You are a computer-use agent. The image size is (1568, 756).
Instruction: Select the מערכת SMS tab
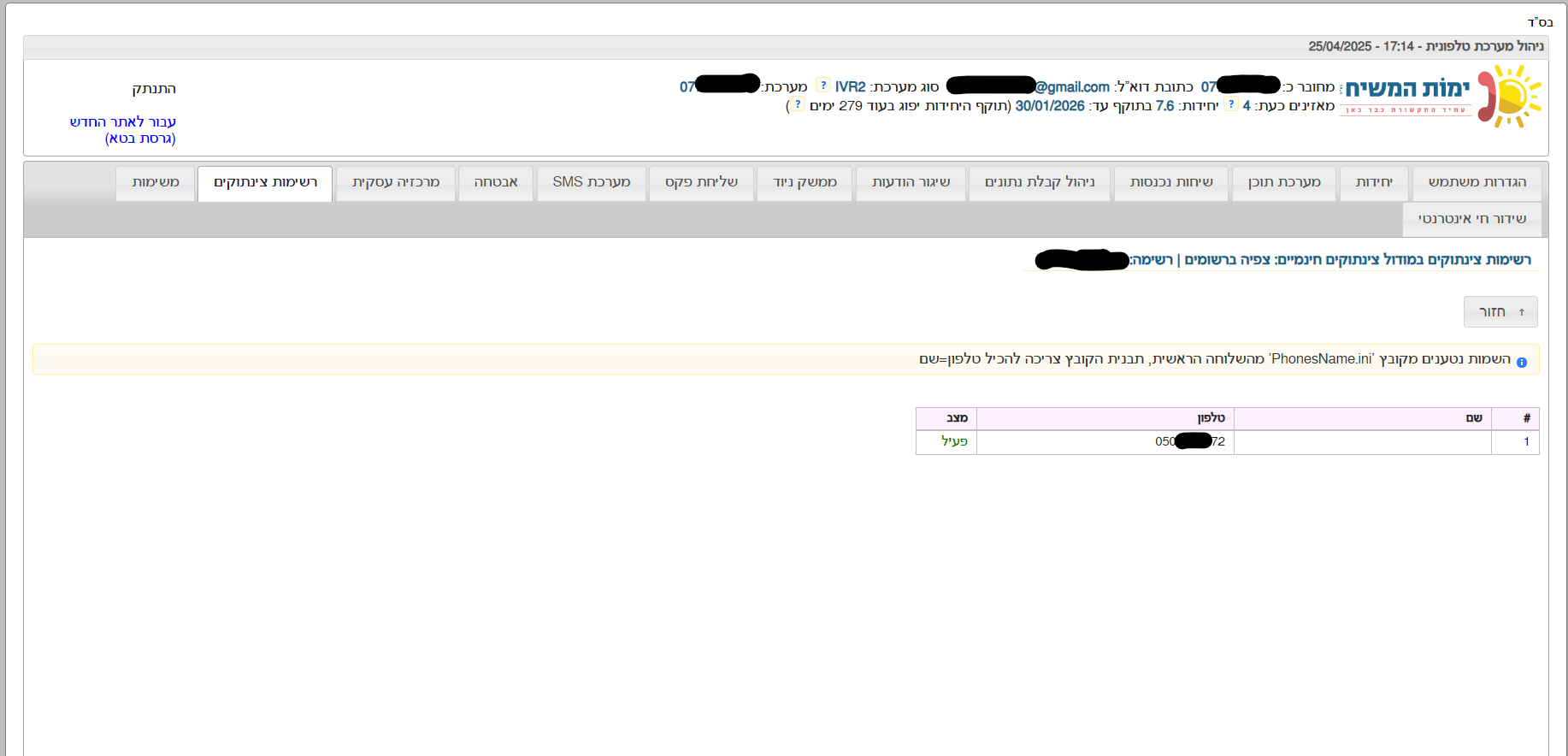[591, 182]
